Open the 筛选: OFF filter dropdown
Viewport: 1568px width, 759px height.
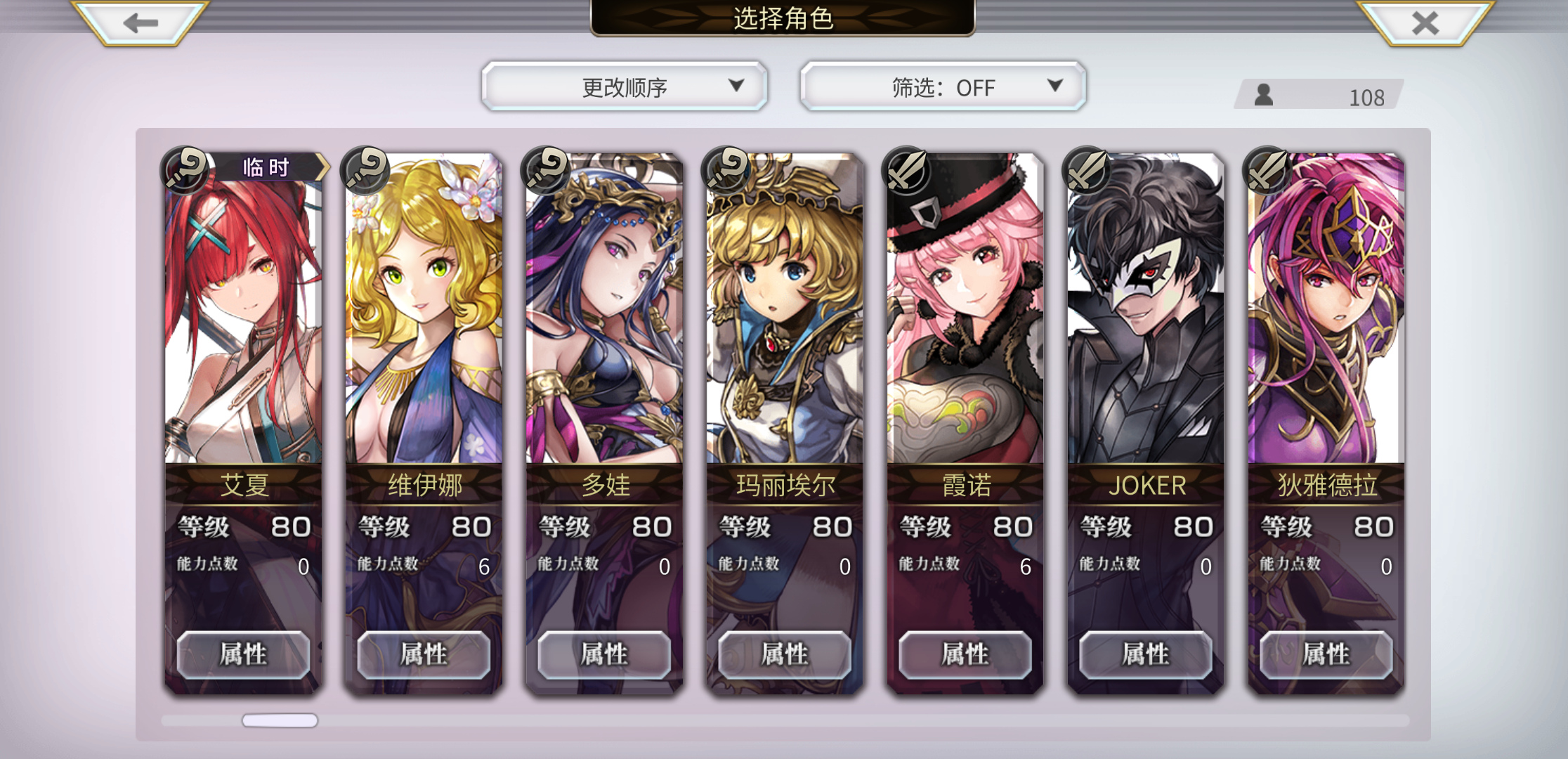click(x=943, y=86)
